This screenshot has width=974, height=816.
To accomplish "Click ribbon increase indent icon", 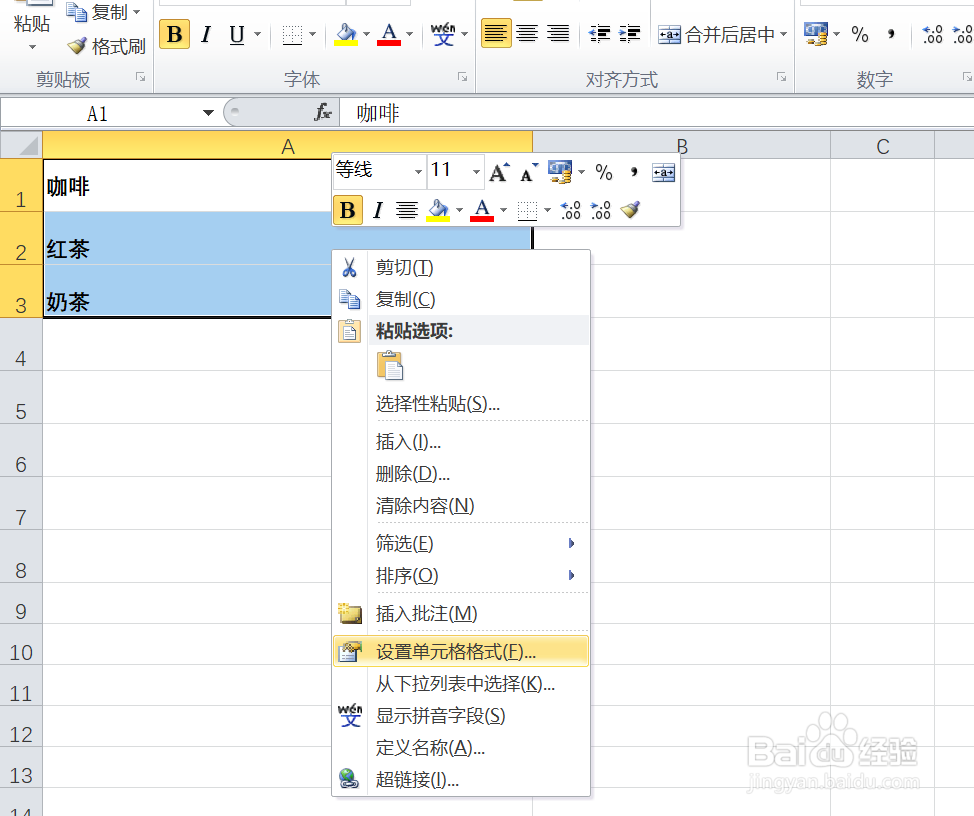I will click(630, 34).
